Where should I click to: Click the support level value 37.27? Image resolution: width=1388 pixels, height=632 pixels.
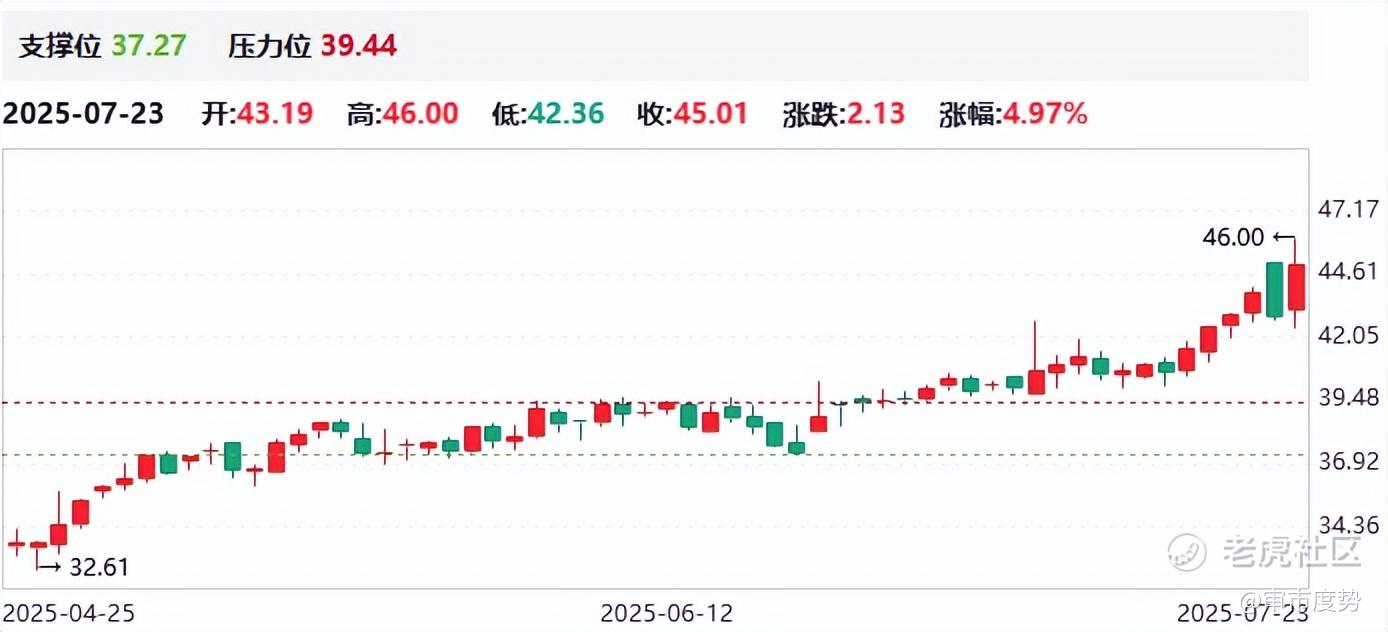point(148,46)
